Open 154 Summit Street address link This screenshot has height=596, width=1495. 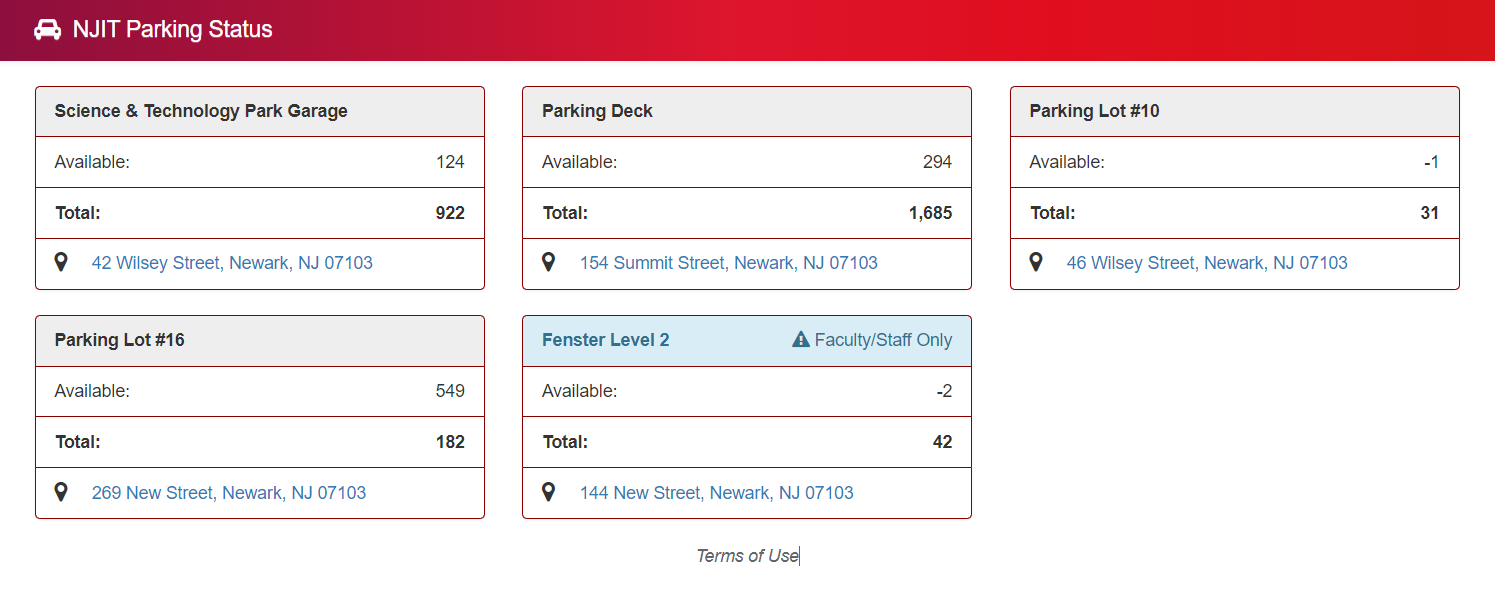(x=729, y=263)
